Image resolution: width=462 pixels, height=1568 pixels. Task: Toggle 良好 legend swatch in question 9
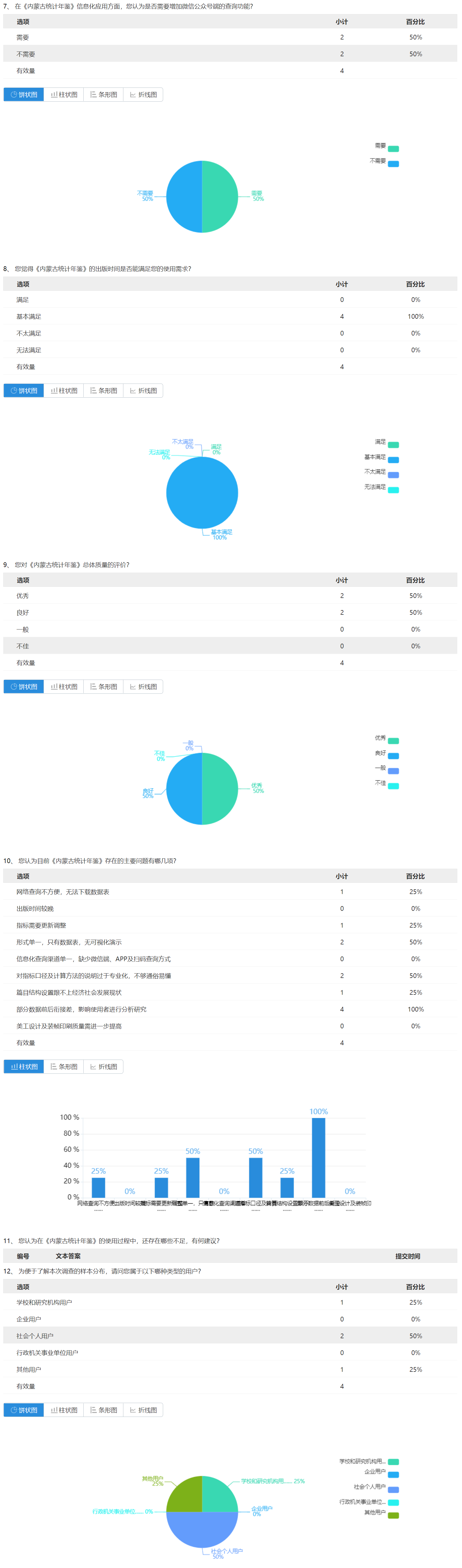pos(393,756)
